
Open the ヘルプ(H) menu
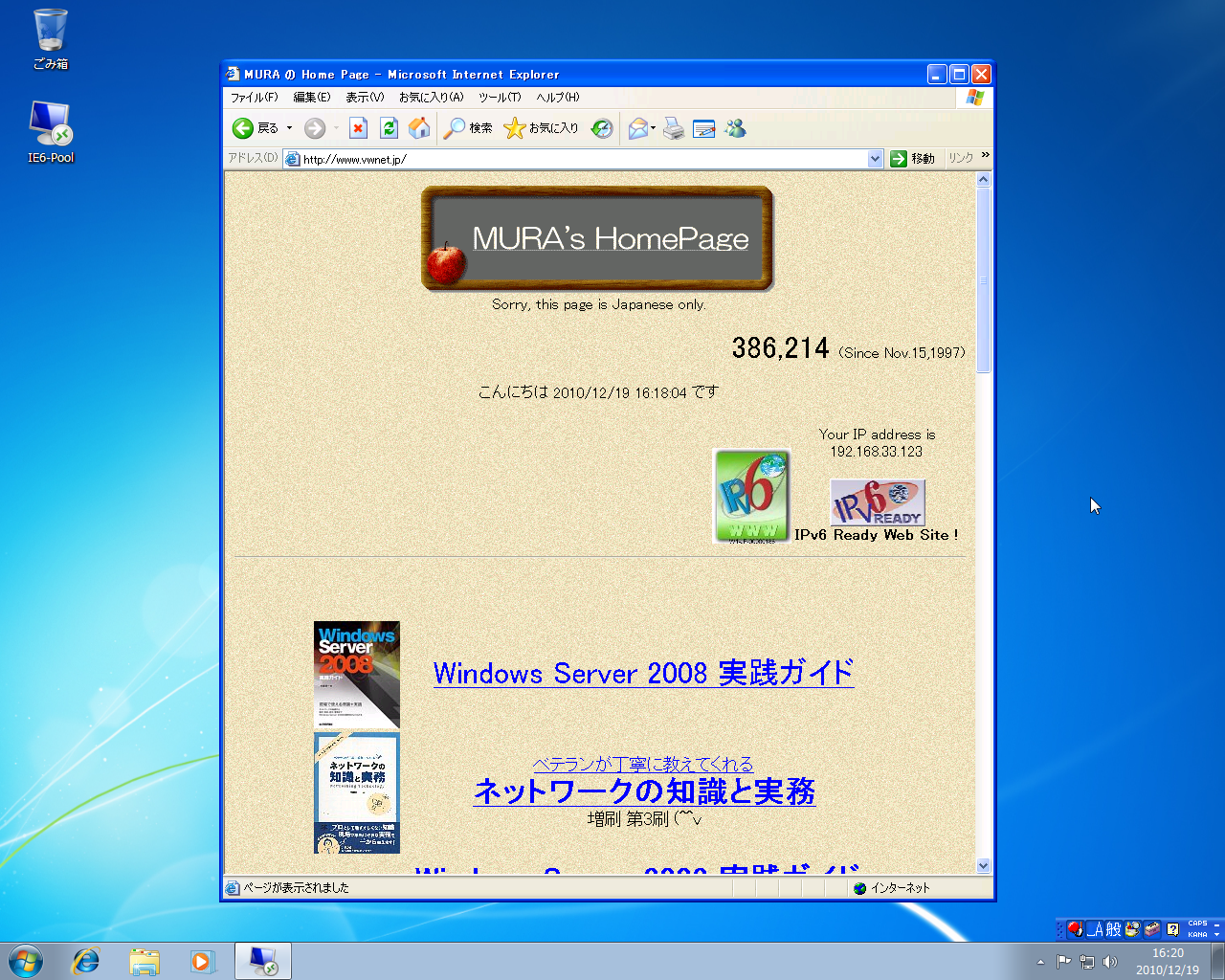click(558, 98)
